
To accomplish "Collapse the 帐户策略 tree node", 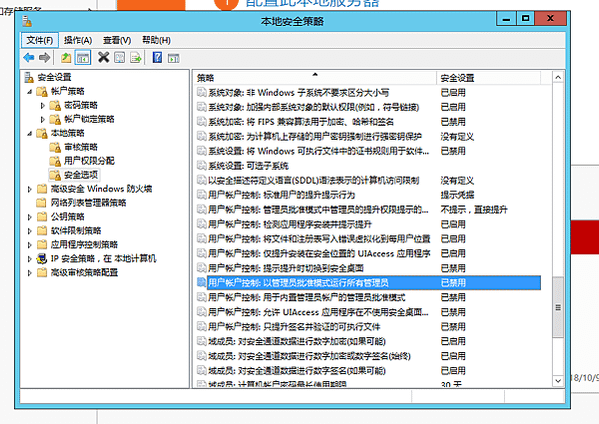I will pos(29,92).
